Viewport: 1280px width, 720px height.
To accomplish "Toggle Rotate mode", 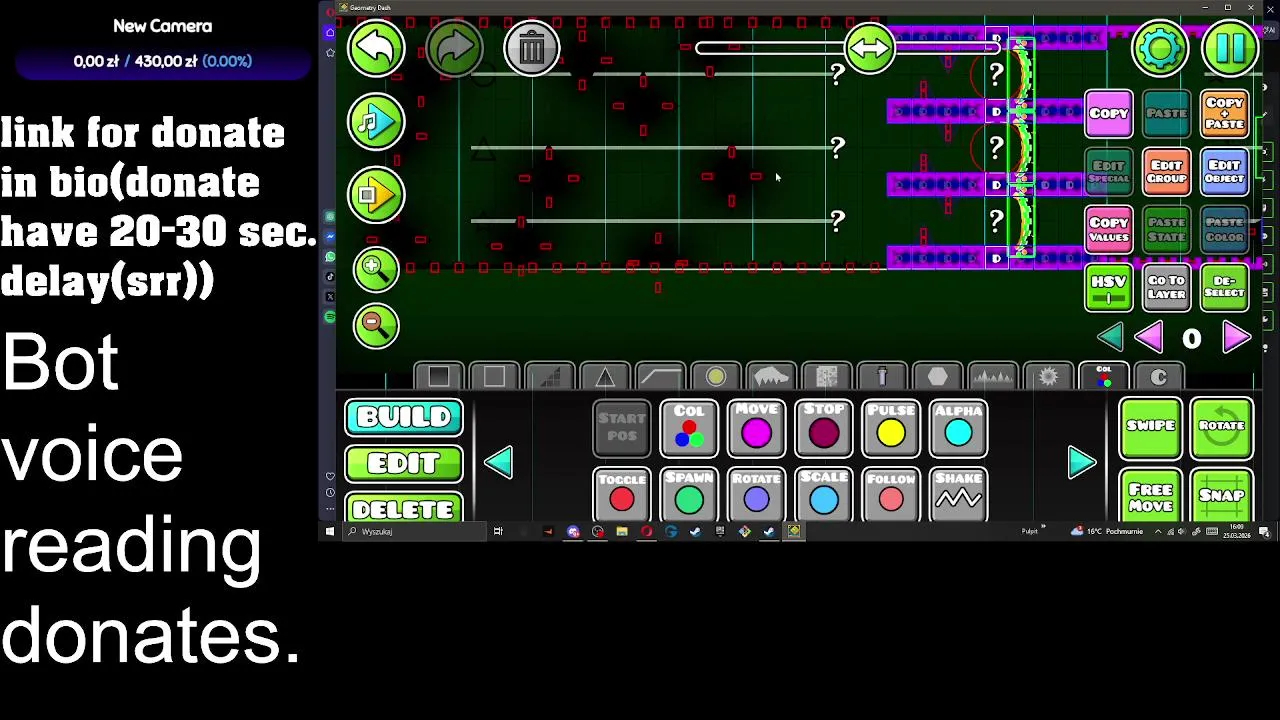I will (1221, 428).
